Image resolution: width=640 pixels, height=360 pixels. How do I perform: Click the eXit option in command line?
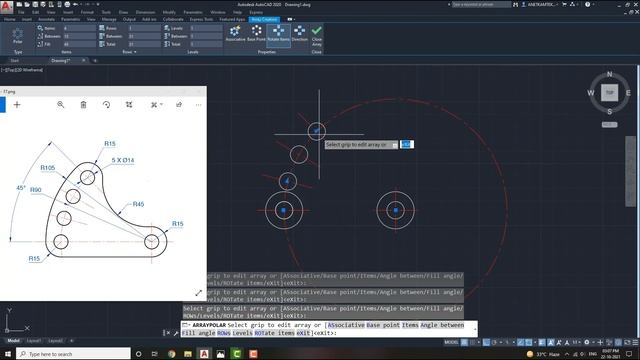click(x=303, y=333)
